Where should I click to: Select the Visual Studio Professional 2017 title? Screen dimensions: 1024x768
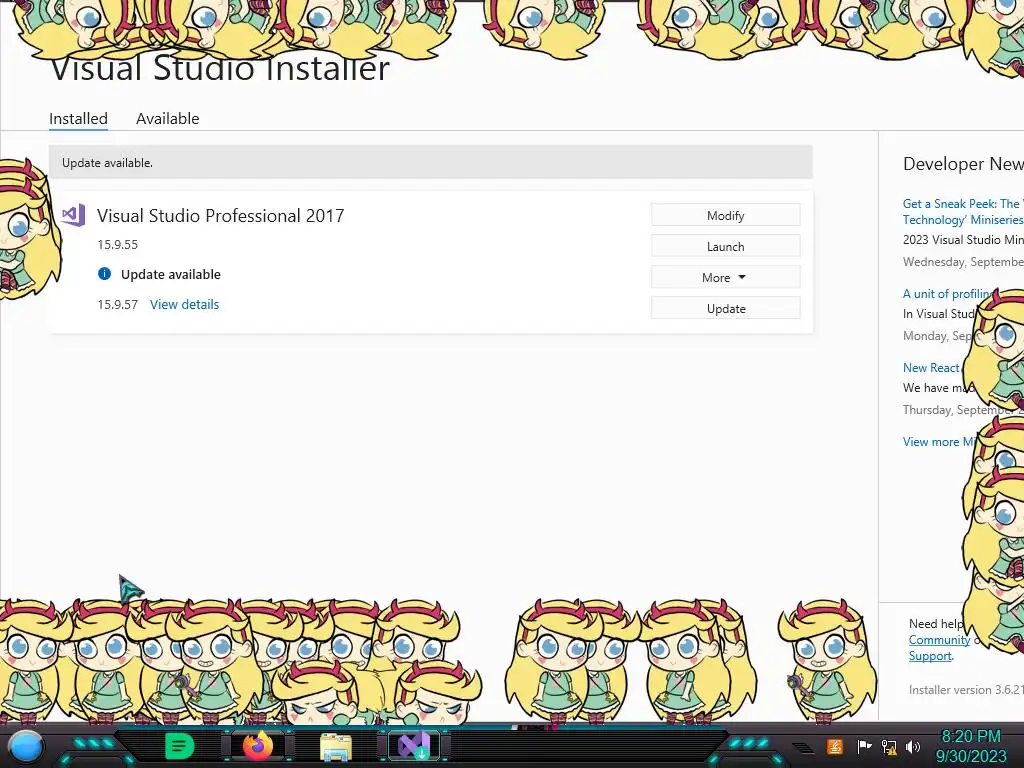(x=220, y=216)
